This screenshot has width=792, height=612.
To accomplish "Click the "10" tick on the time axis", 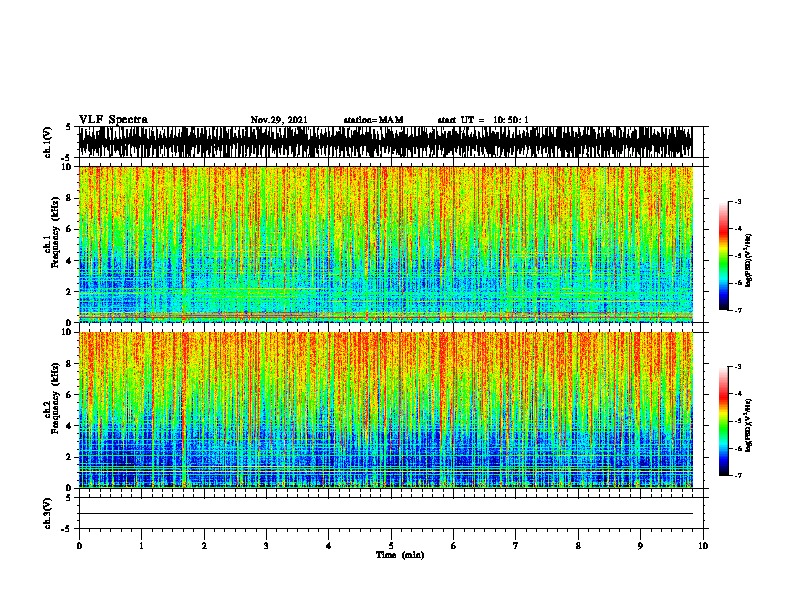I will [x=703, y=546].
